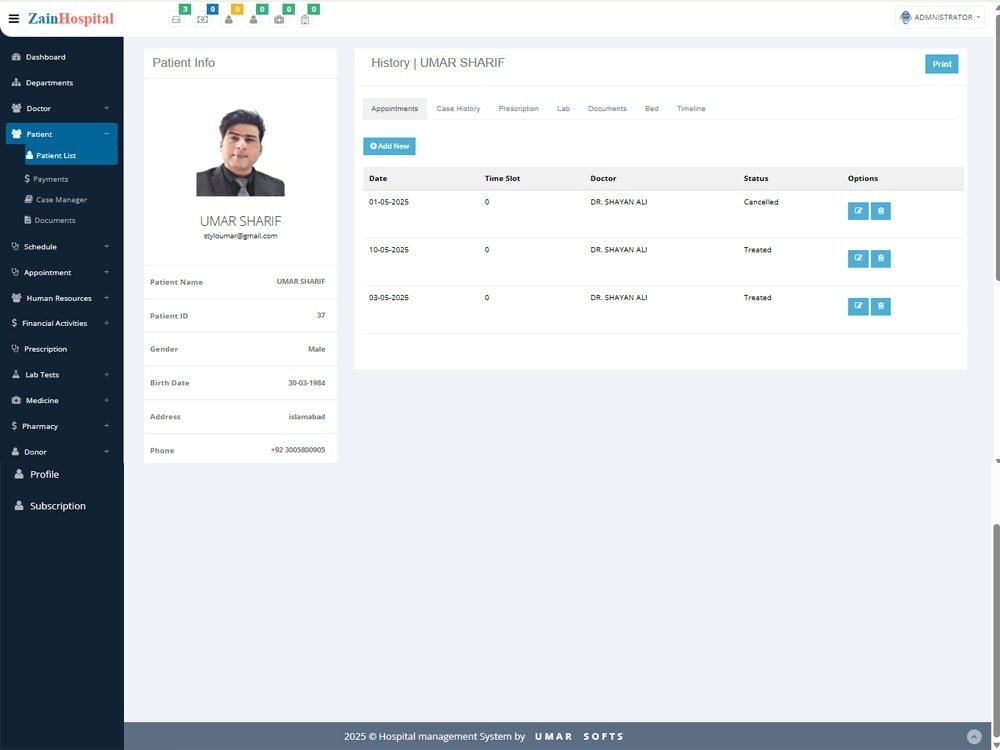Viewport: 1000px width, 750px height.
Task: Switch to the Appointments tab
Action: (x=395, y=108)
